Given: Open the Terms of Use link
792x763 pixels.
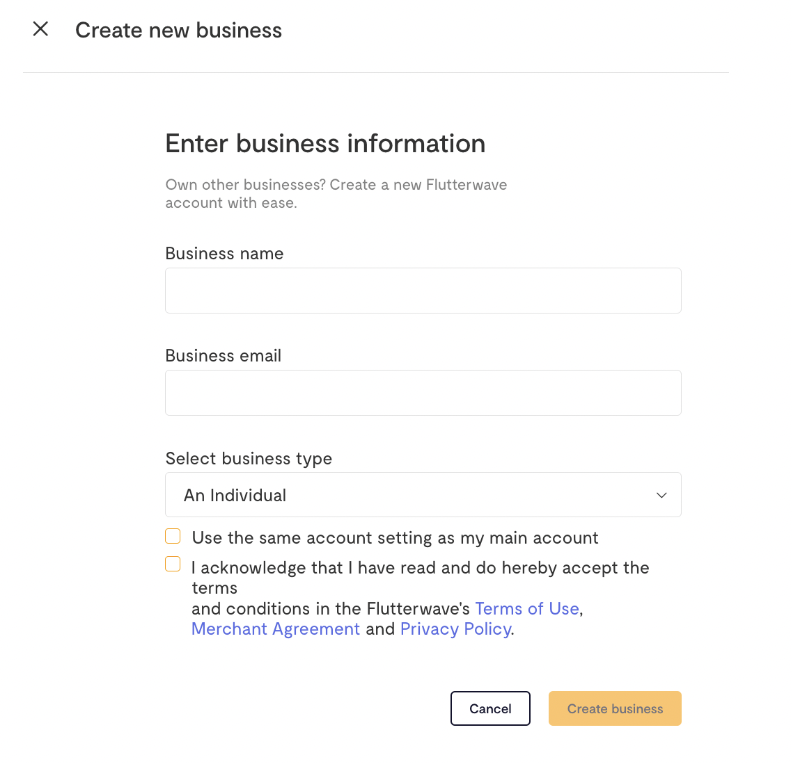Looking at the screenshot, I should point(527,608).
